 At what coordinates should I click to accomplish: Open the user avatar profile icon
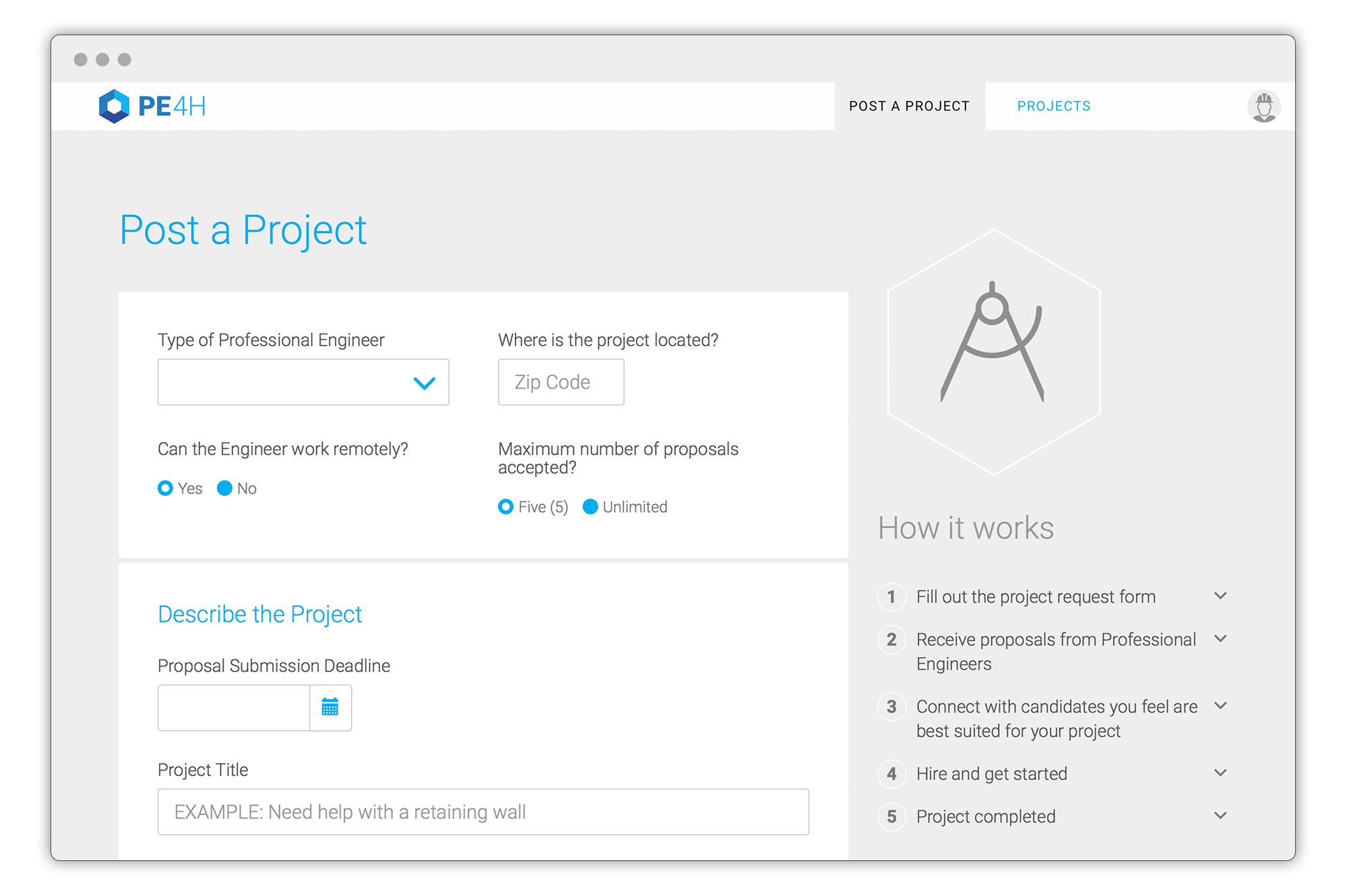click(1263, 106)
